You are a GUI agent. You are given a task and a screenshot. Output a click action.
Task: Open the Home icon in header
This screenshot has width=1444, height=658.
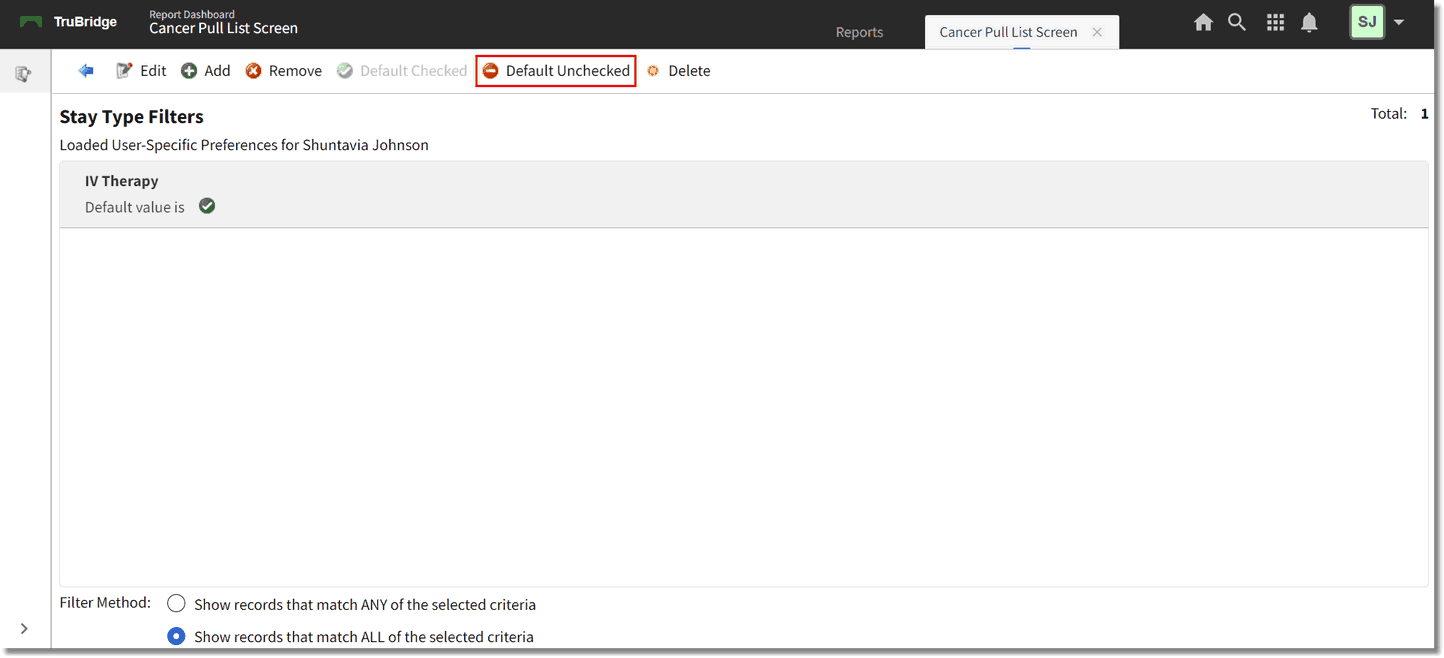(1203, 22)
